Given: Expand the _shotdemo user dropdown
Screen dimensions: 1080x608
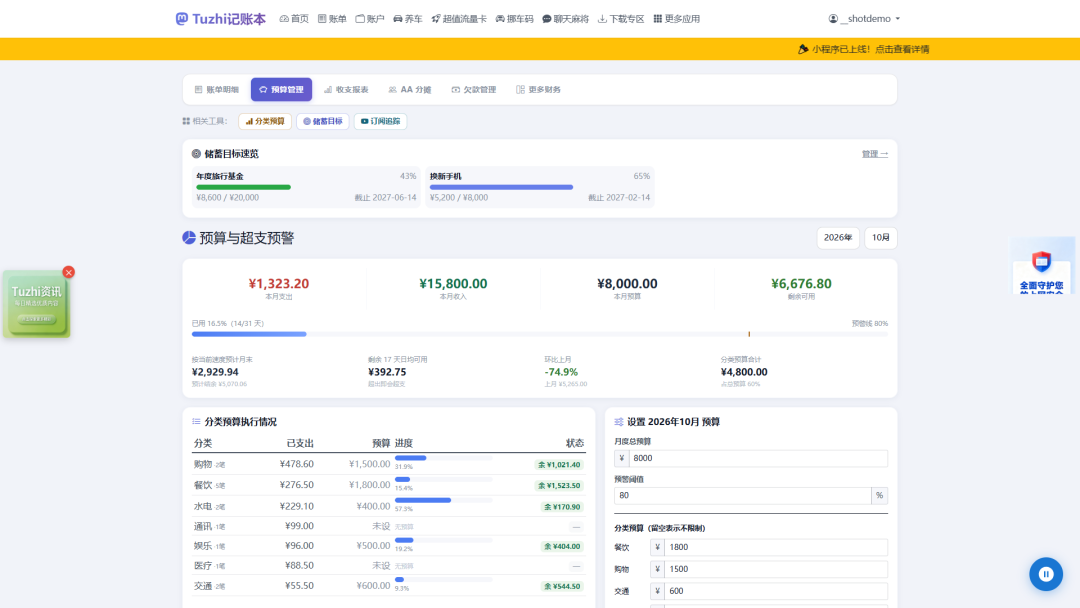Looking at the screenshot, I should click(864, 19).
